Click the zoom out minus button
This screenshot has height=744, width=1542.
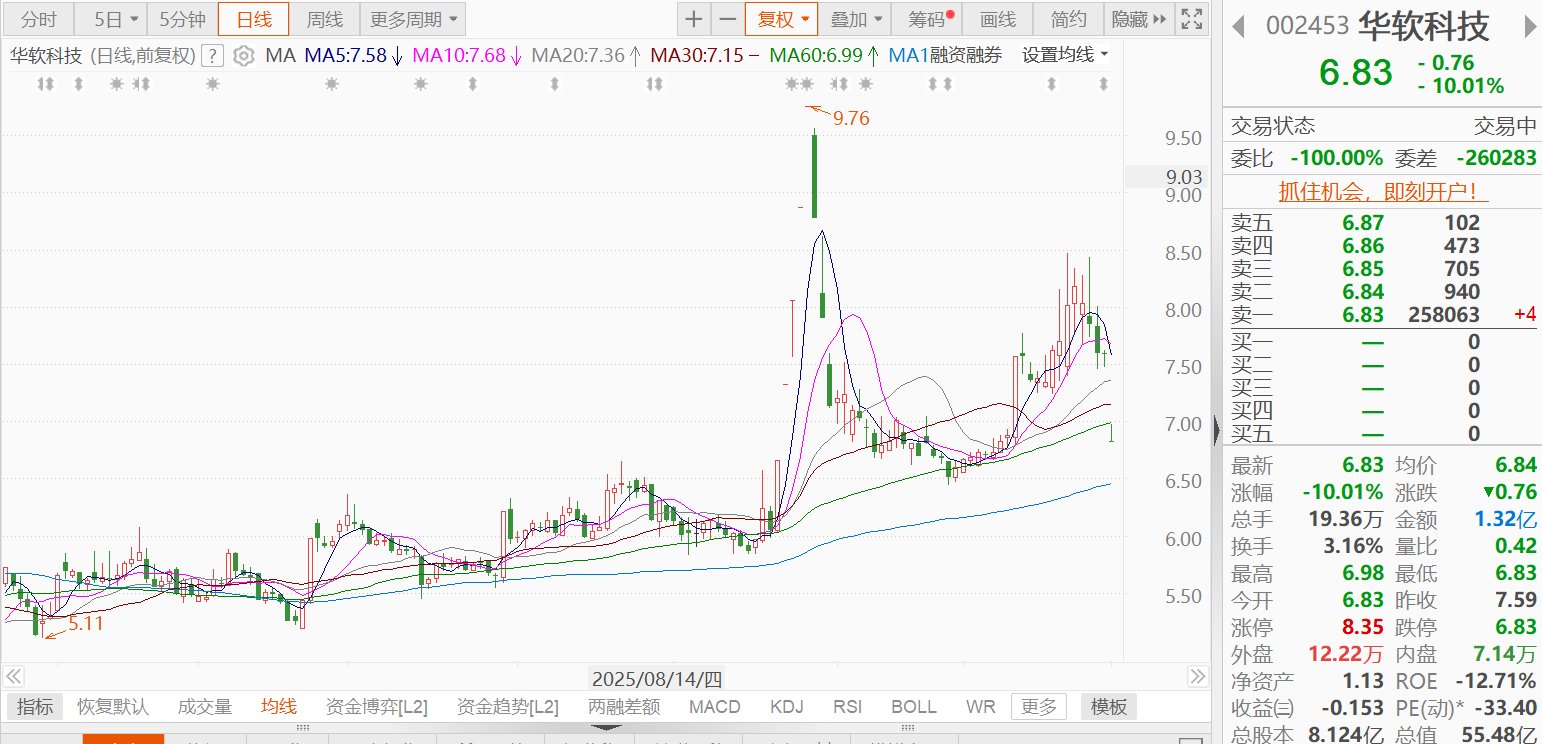[727, 19]
